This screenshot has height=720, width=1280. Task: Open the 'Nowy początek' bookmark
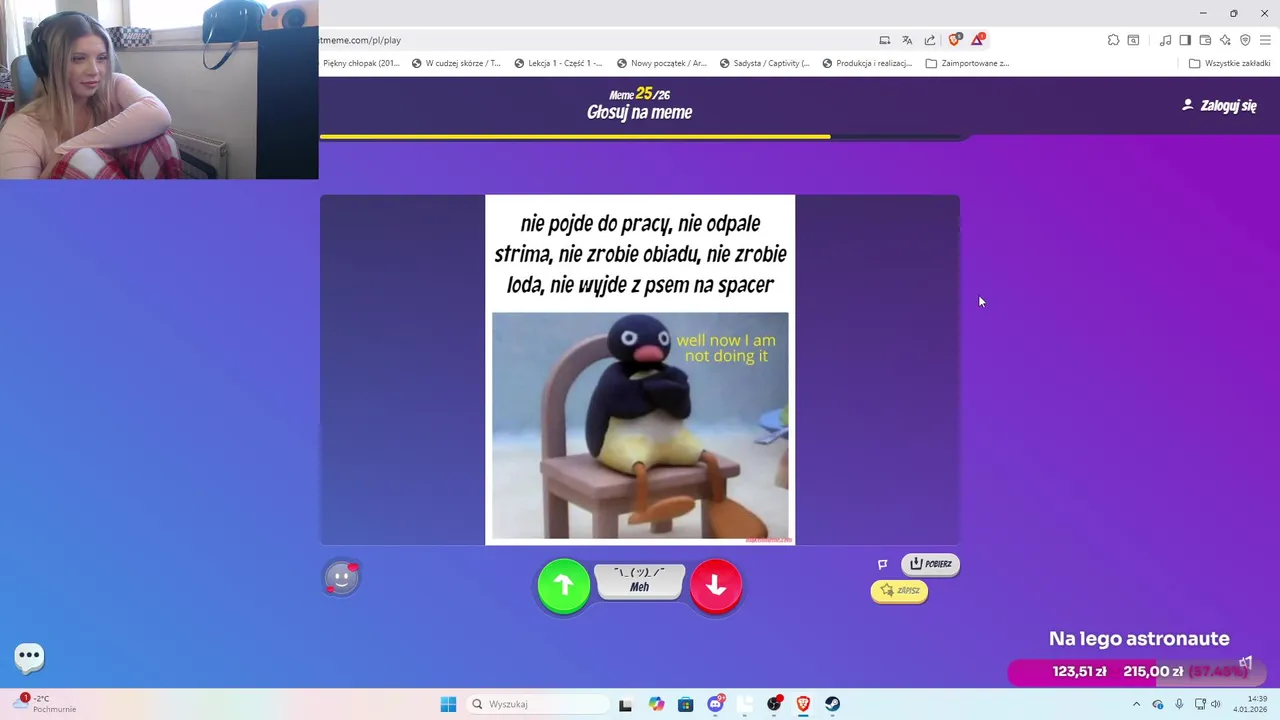tap(662, 63)
